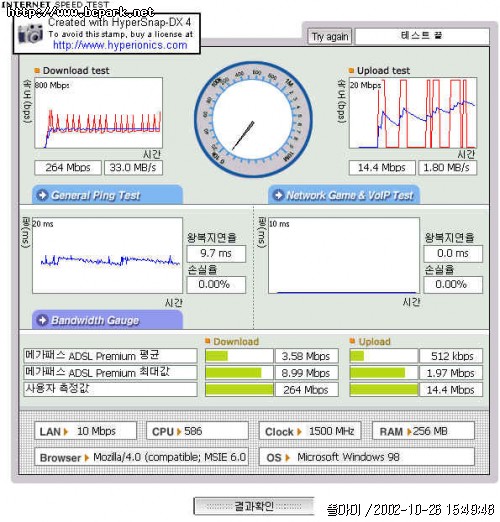Viewport: 500px width, 522px height.
Task: Click the 0.0 ms VoIP delay field
Action: (x=453, y=254)
